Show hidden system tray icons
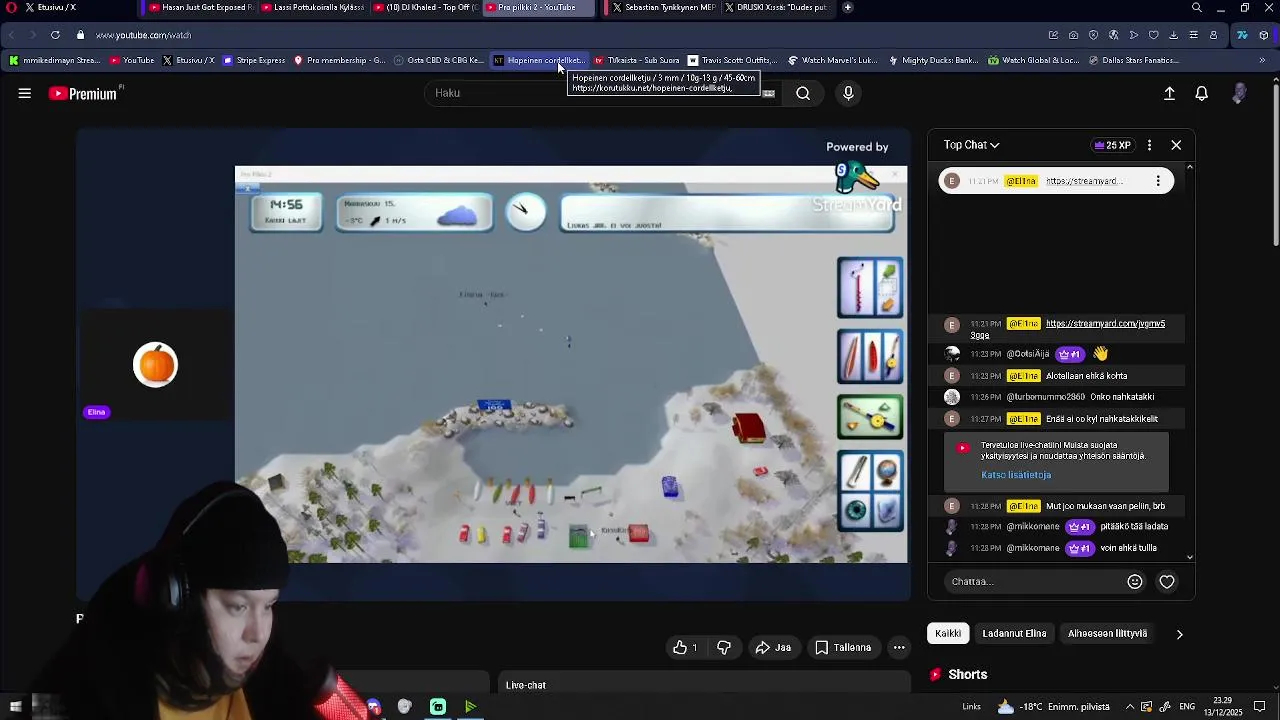This screenshot has width=1280, height=720. [x=1130, y=707]
